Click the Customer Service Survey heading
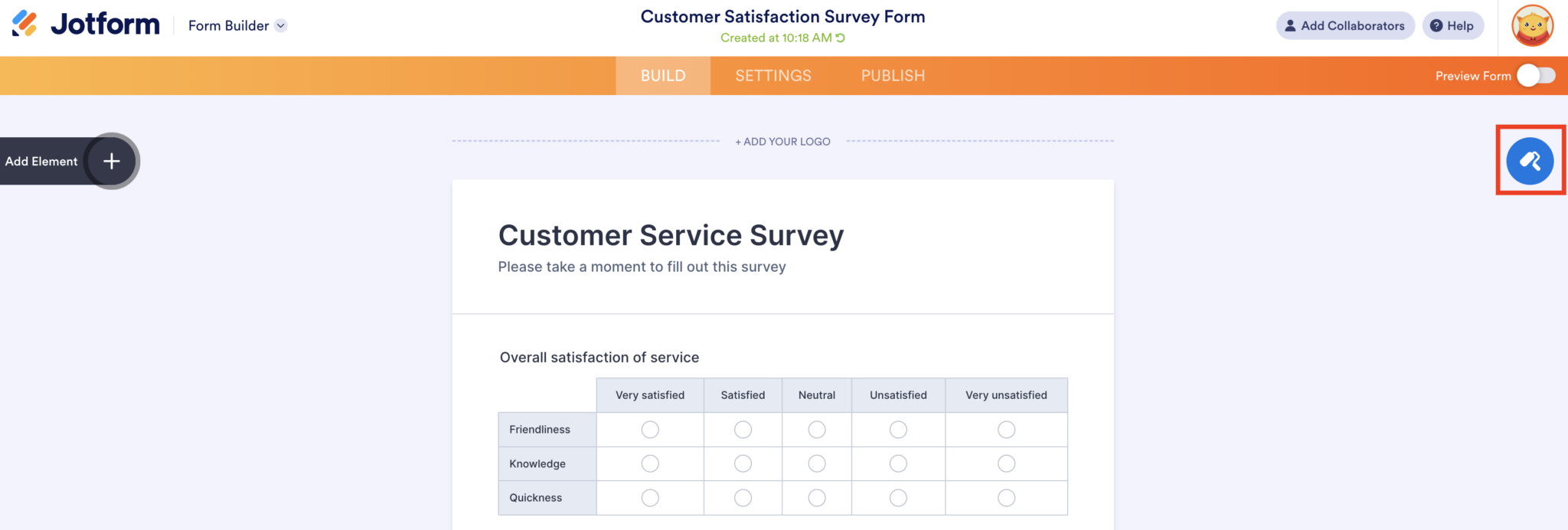Screen dimensions: 1568x530 pyautogui.click(x=671, y=235)
